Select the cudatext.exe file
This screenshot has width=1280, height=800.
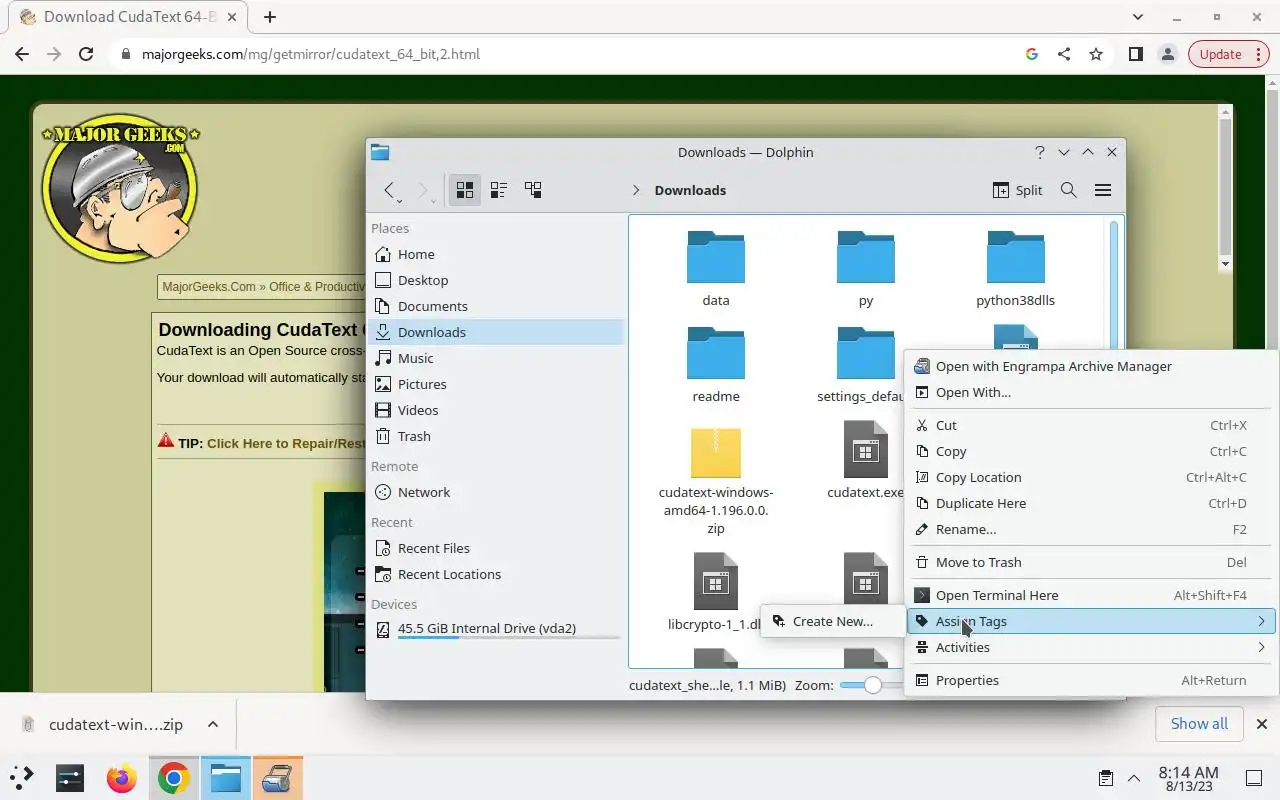point(866,460)
